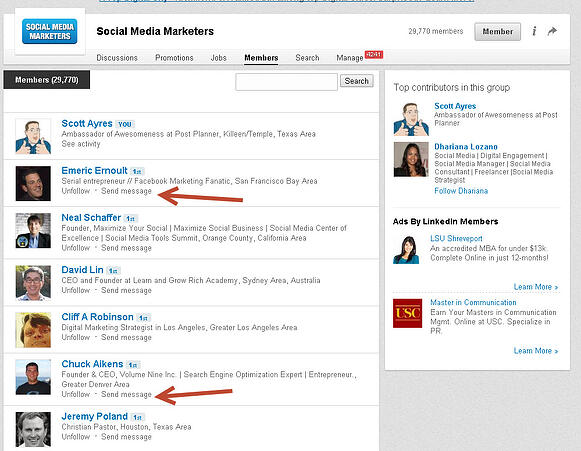Open David Lin's profile link
This screenshot has width=581, height=451.
(82, 270)
